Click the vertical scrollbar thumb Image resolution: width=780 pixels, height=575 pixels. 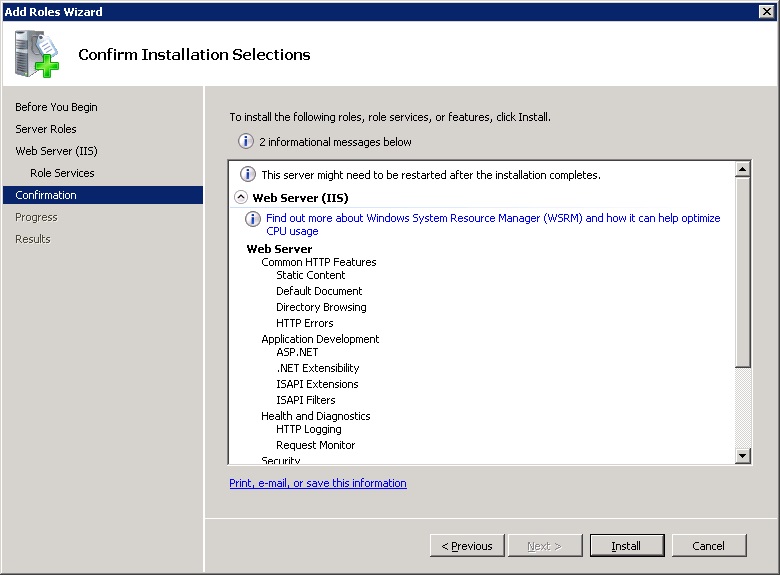pyautogui.click(x=742, y=272)
